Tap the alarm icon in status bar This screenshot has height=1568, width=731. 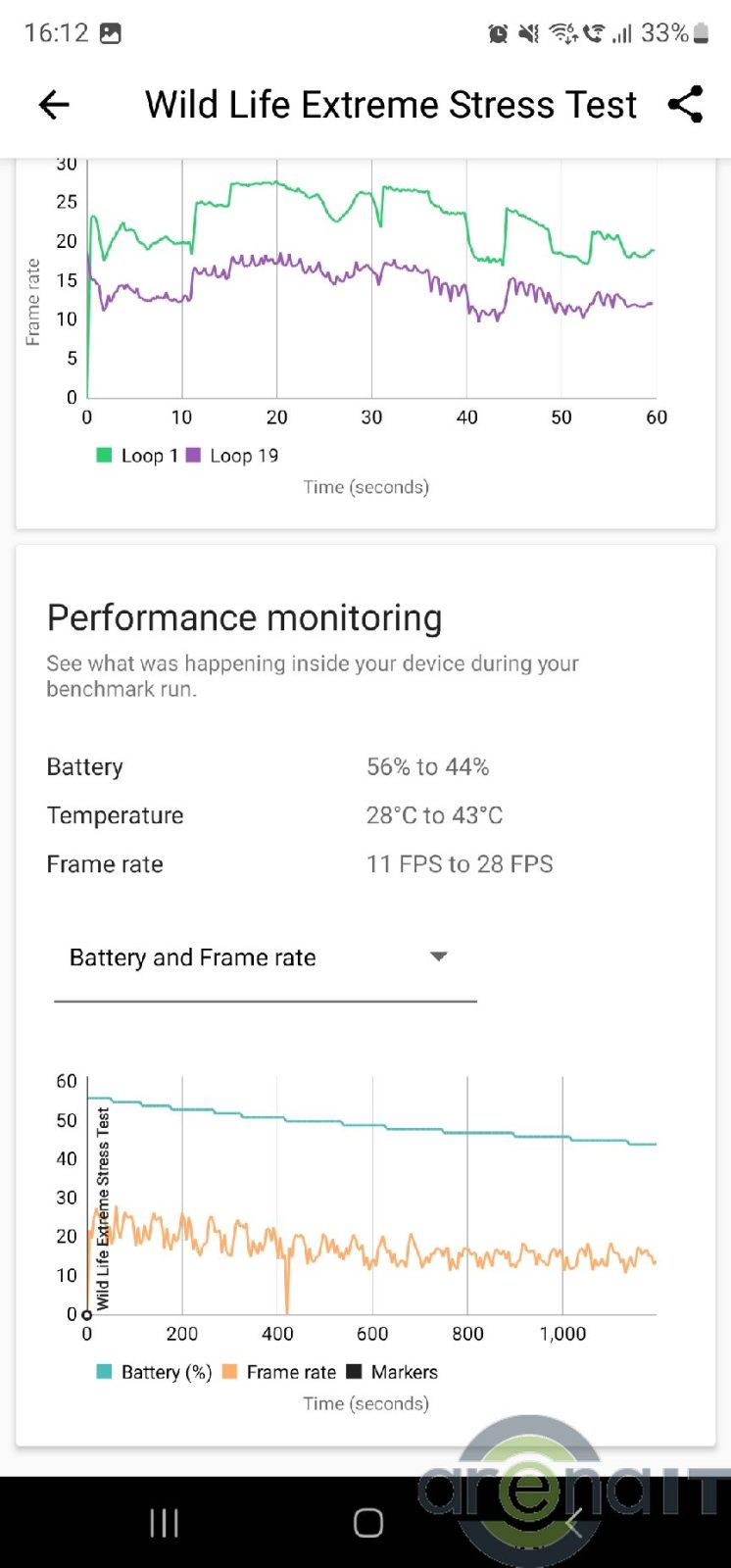click(x=498, y=34)
